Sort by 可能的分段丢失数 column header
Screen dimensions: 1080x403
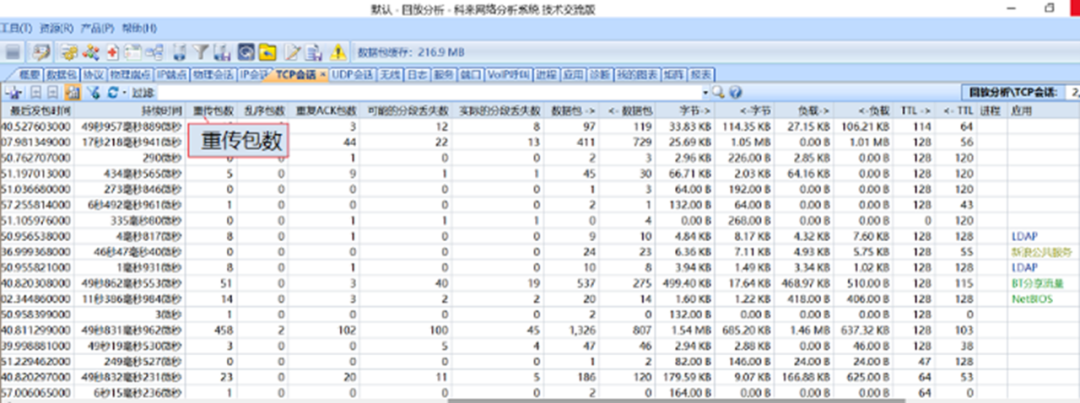pos(408,110)
